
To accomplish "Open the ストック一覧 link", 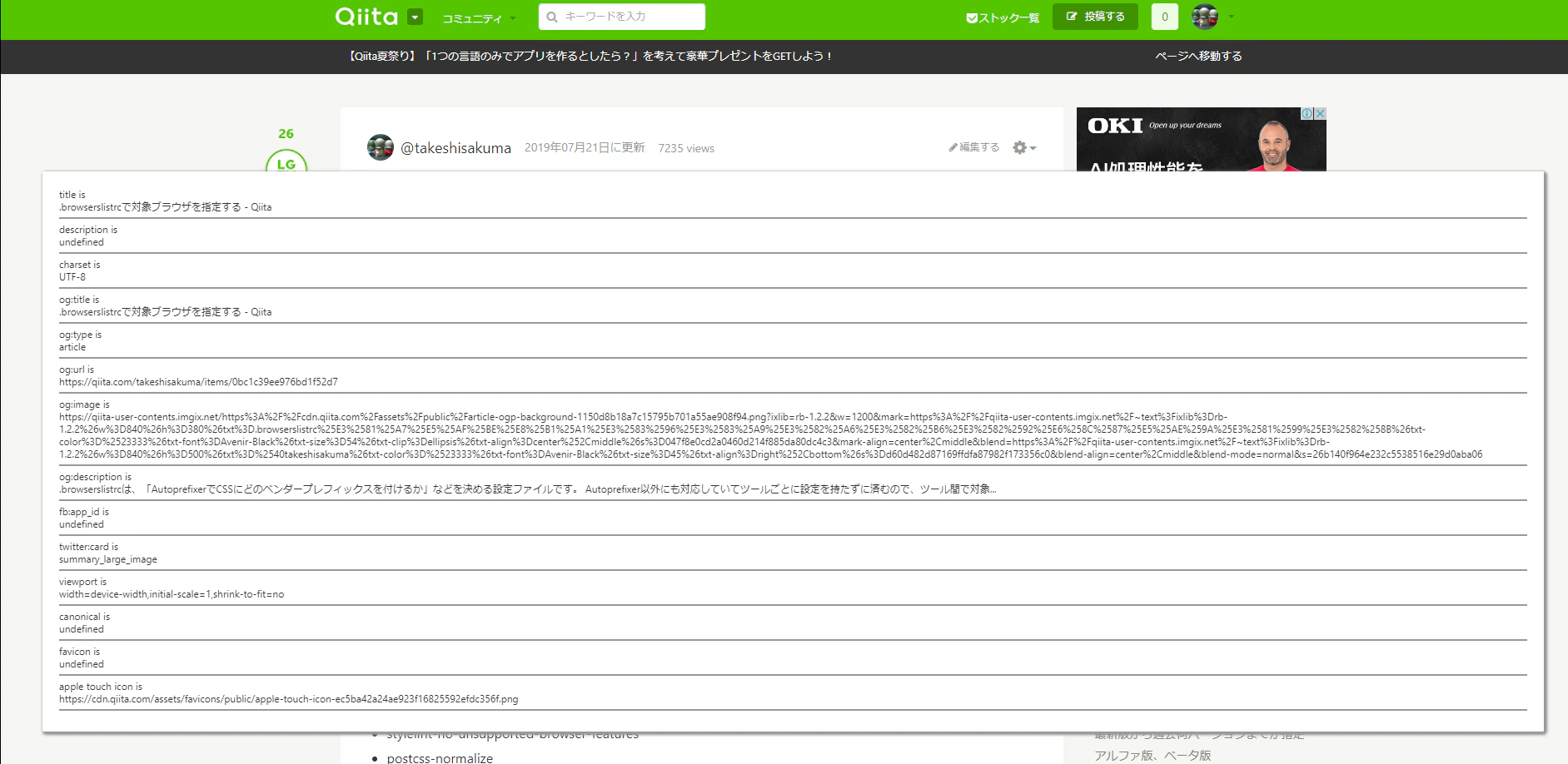I will click(1003, 17).
